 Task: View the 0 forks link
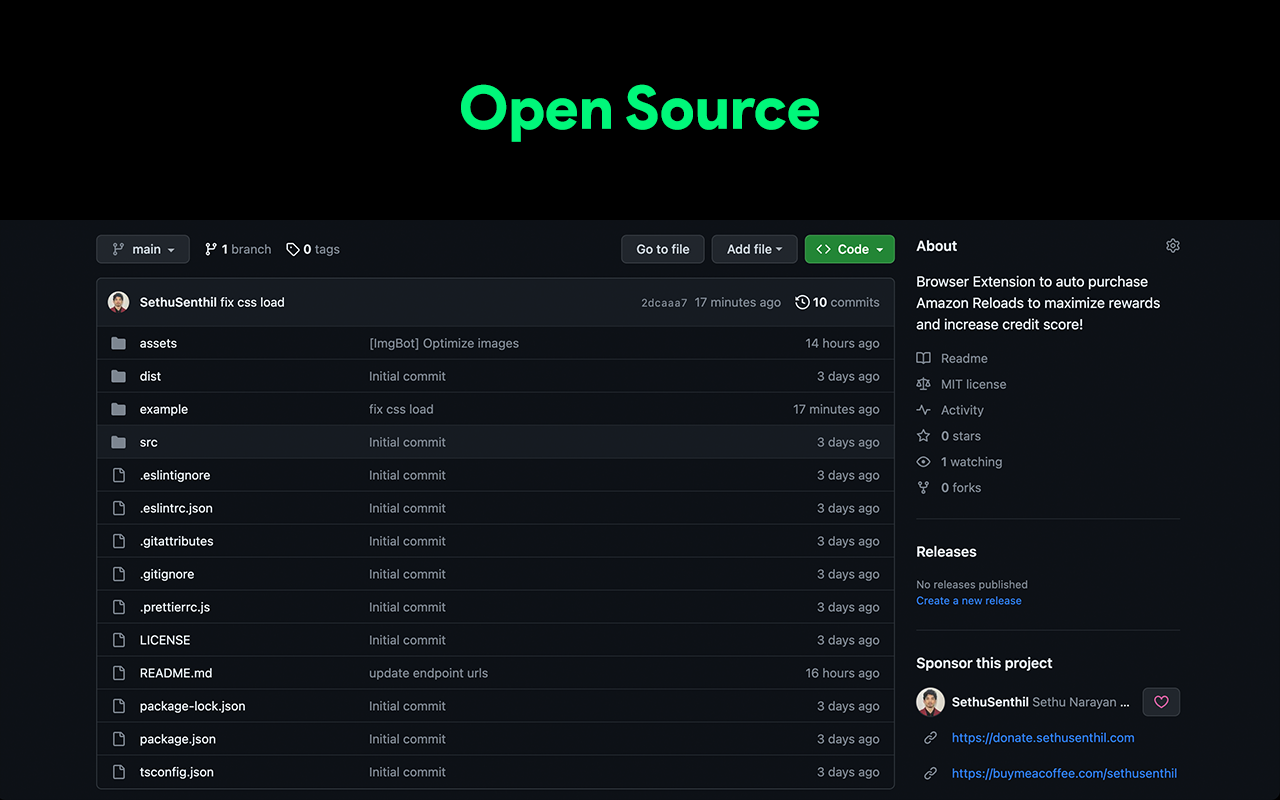pyautogui.click(x=961, y=488)
